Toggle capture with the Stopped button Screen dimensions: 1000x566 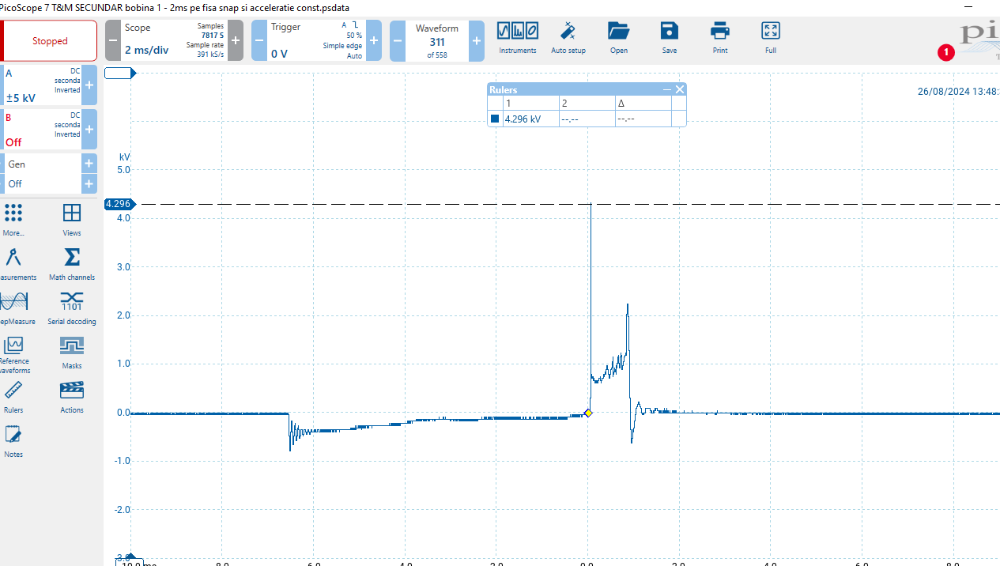click(x=50, y=41)
